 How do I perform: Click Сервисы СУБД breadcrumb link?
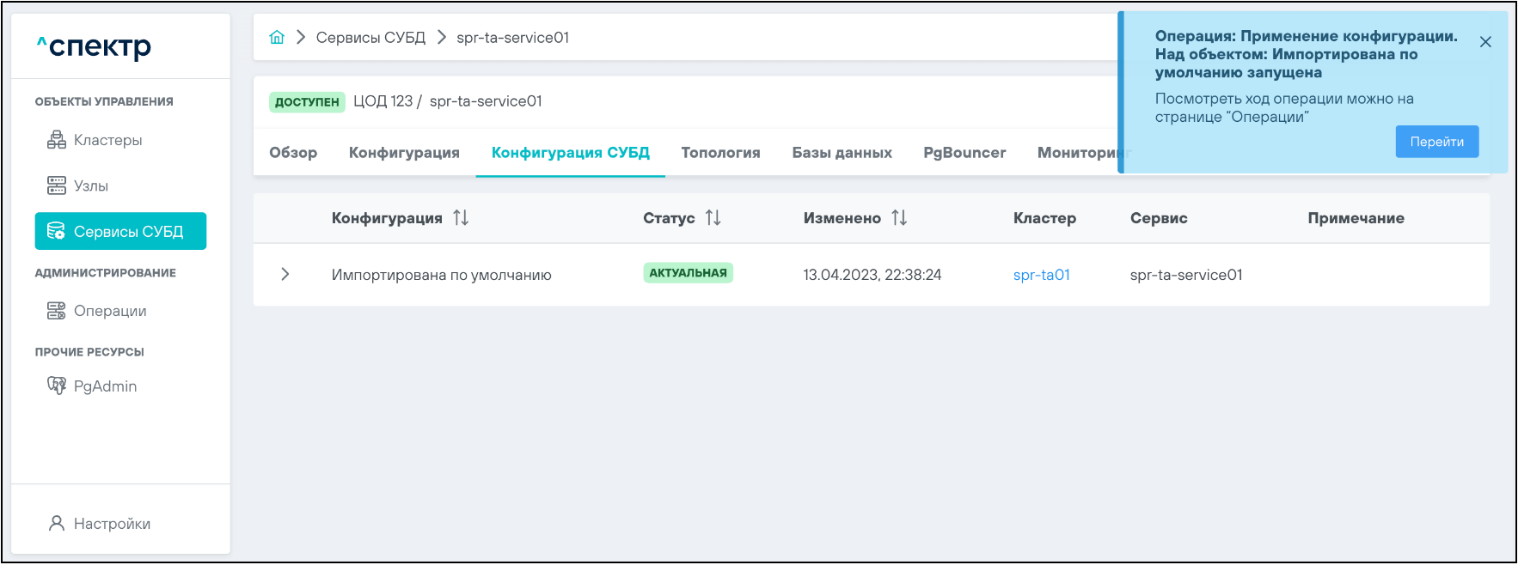coord(370,38)
